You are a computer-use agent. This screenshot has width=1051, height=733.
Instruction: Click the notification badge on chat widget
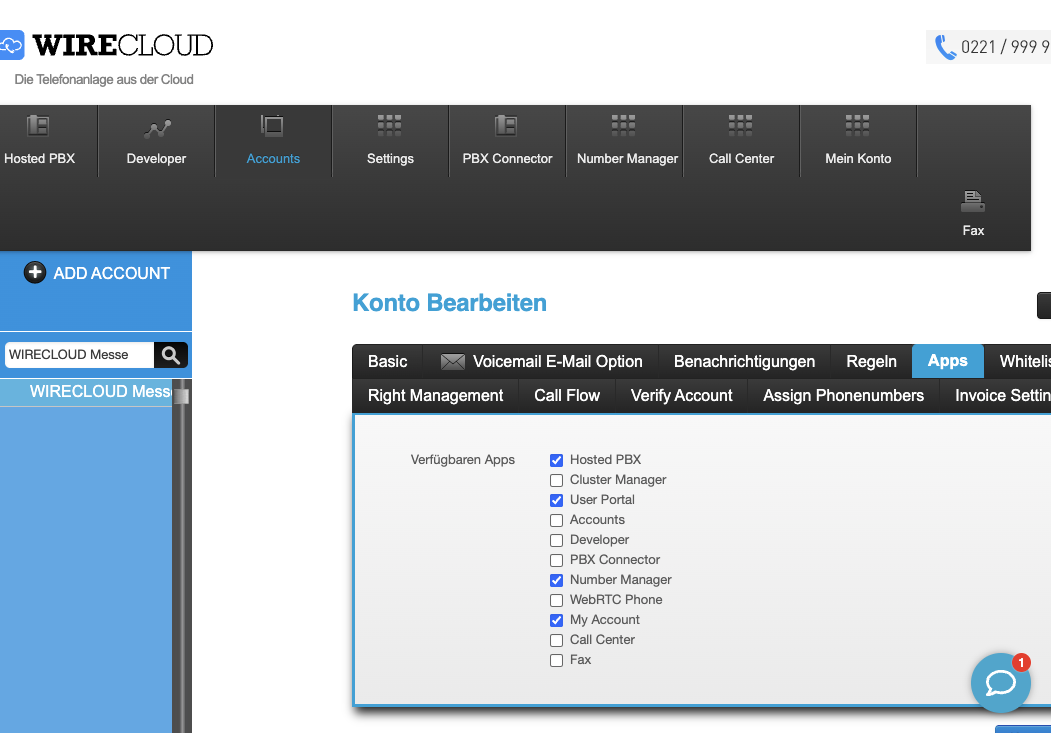click(1021, 663)
